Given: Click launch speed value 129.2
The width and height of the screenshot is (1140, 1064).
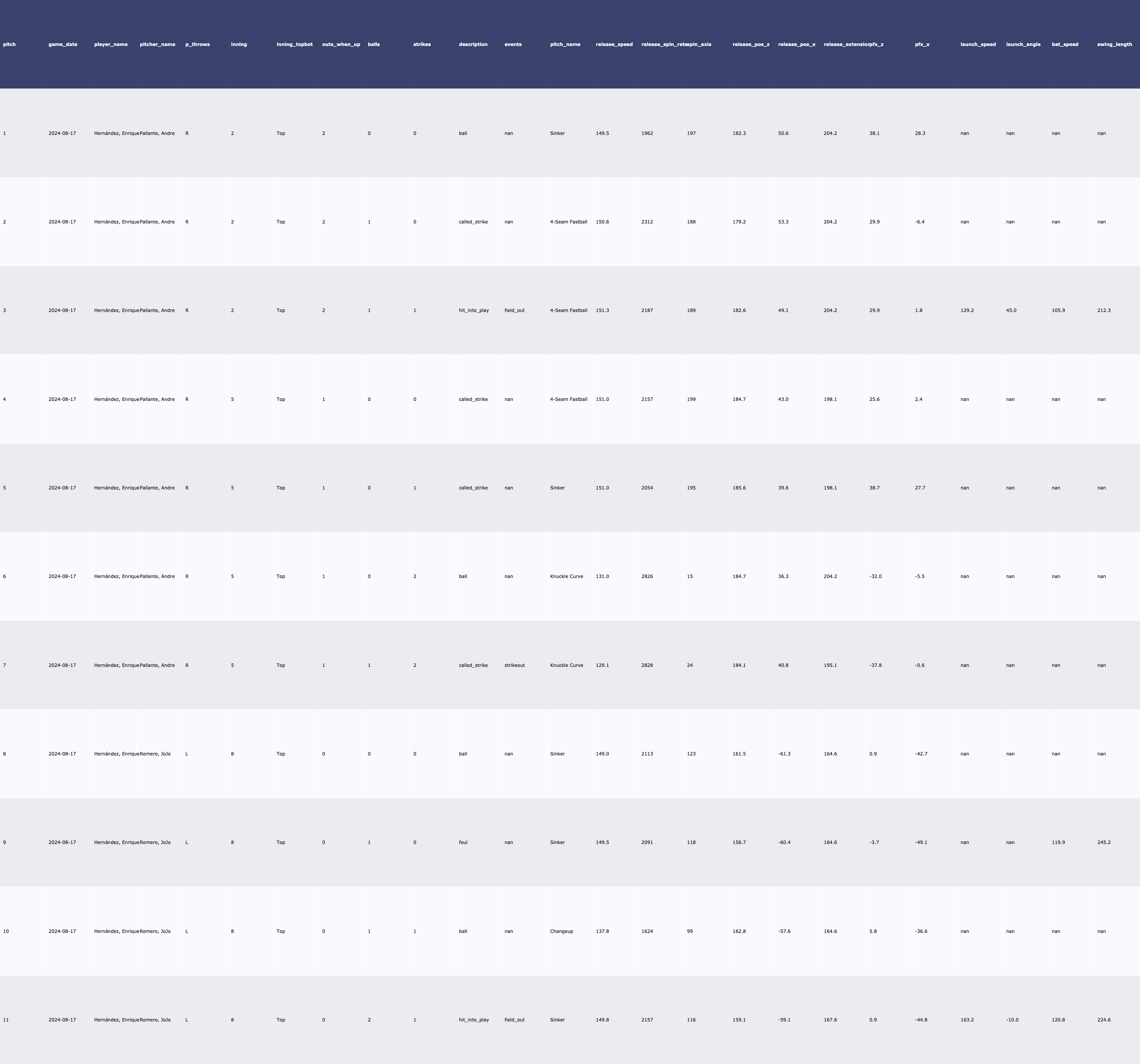Looking at the screenshot, I should [x=967, y=310].
